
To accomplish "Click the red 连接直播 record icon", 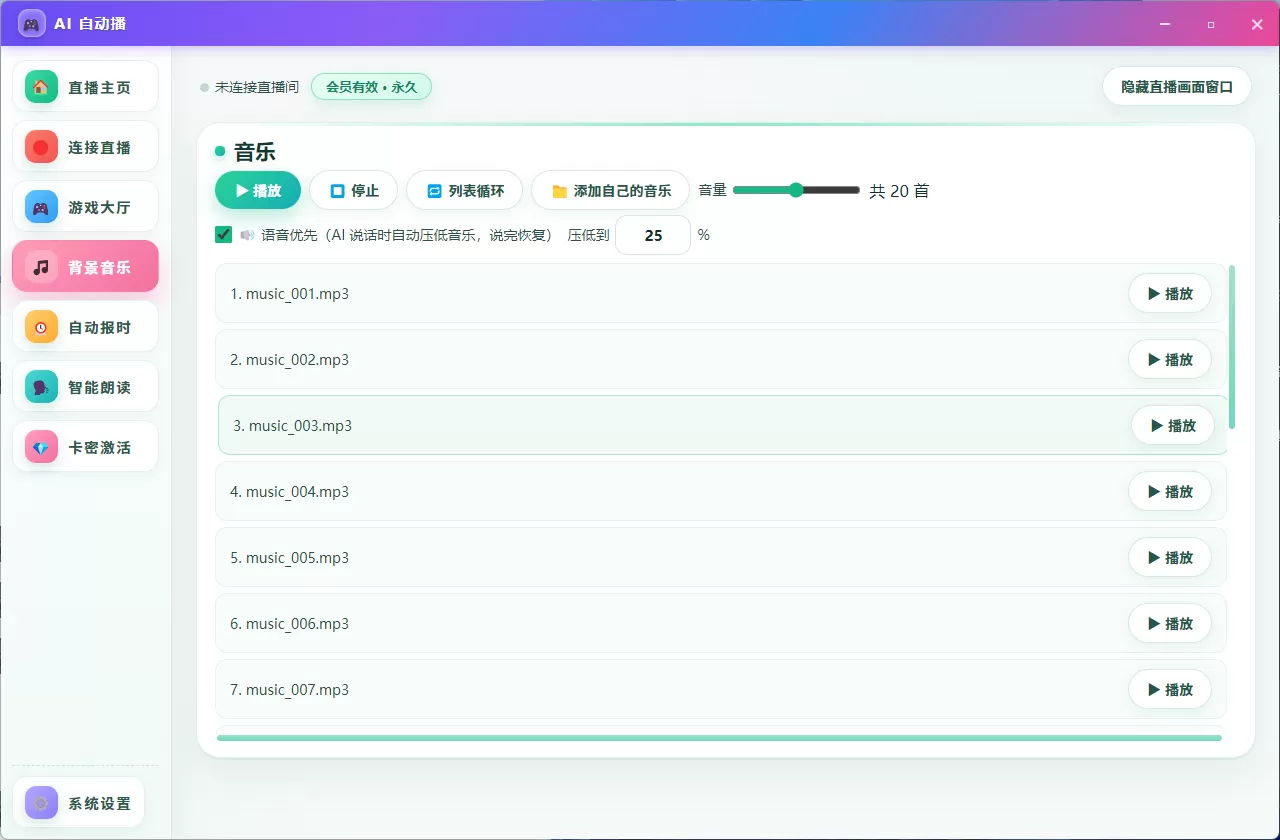I will click(41, 147).
